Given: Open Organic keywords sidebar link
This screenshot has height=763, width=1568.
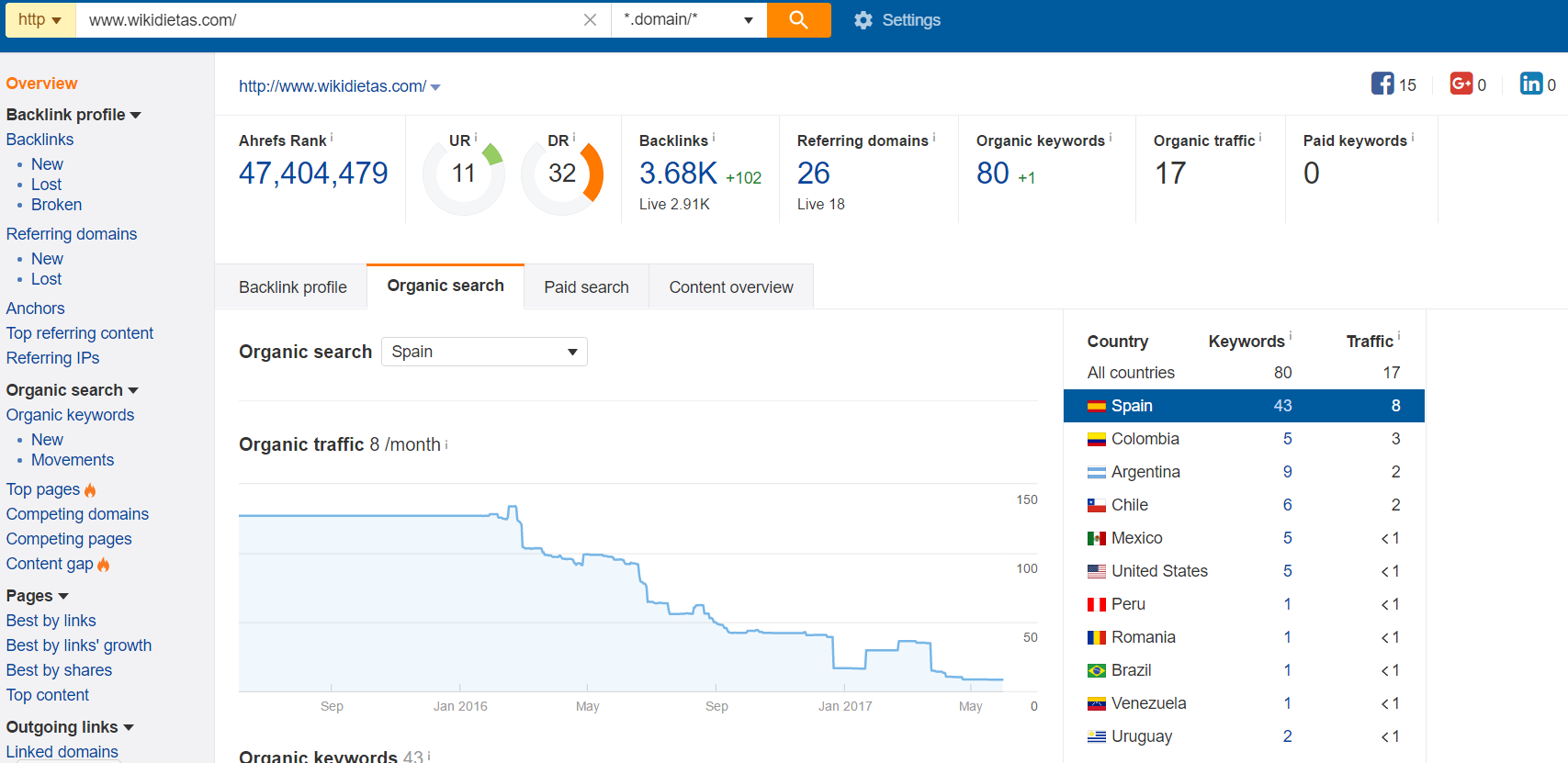Looking at the screenshot, I should click(70, 415).
